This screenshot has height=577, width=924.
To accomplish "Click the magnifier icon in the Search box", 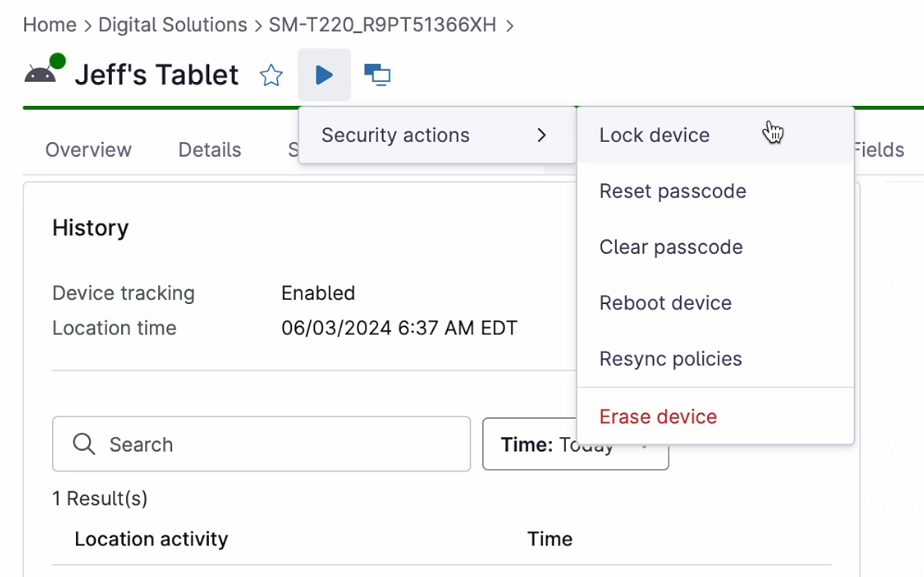I will [84, 444].
